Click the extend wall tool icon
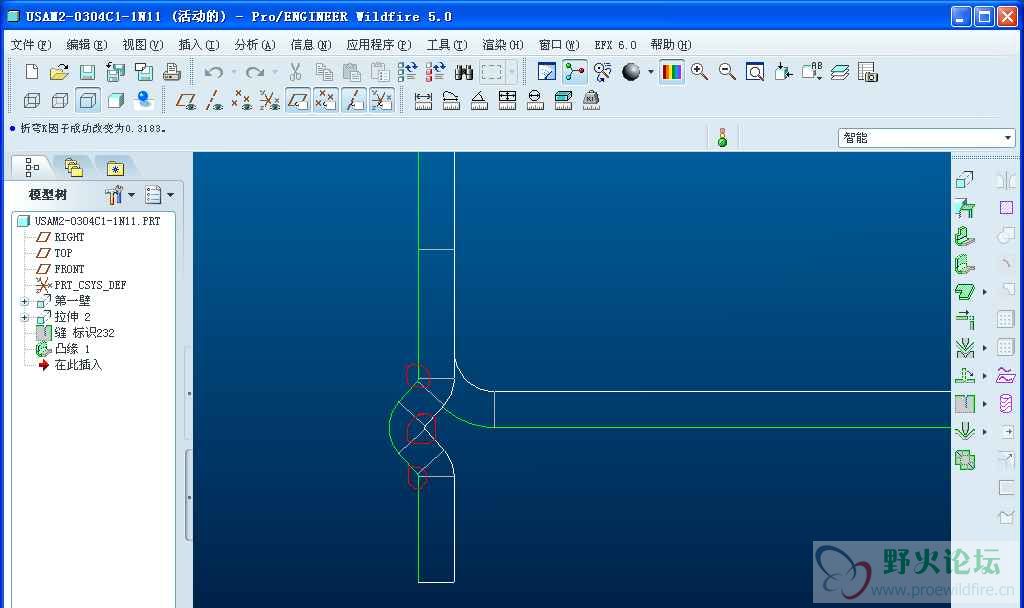This screenshot has height=608, width=1024. tap(965, 320)
